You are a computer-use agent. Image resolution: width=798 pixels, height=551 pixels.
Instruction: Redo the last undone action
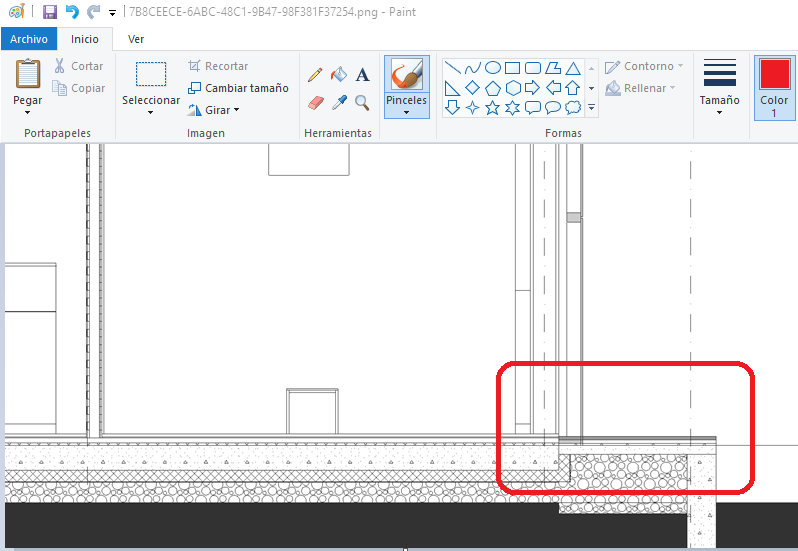point(94,12)
